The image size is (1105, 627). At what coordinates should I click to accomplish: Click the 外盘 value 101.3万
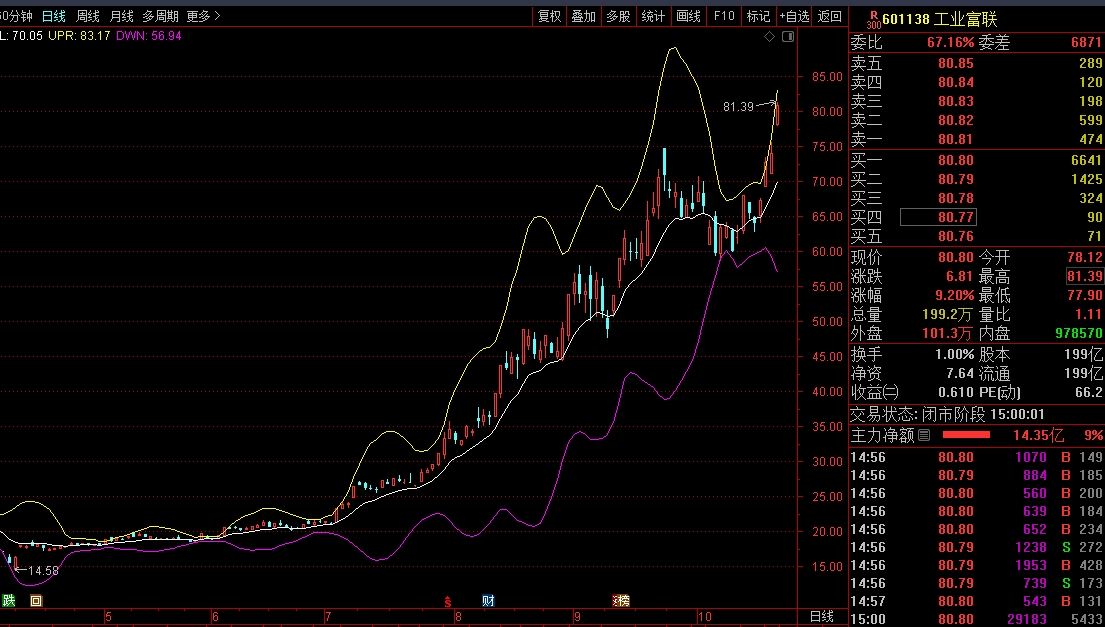[947, 333]
